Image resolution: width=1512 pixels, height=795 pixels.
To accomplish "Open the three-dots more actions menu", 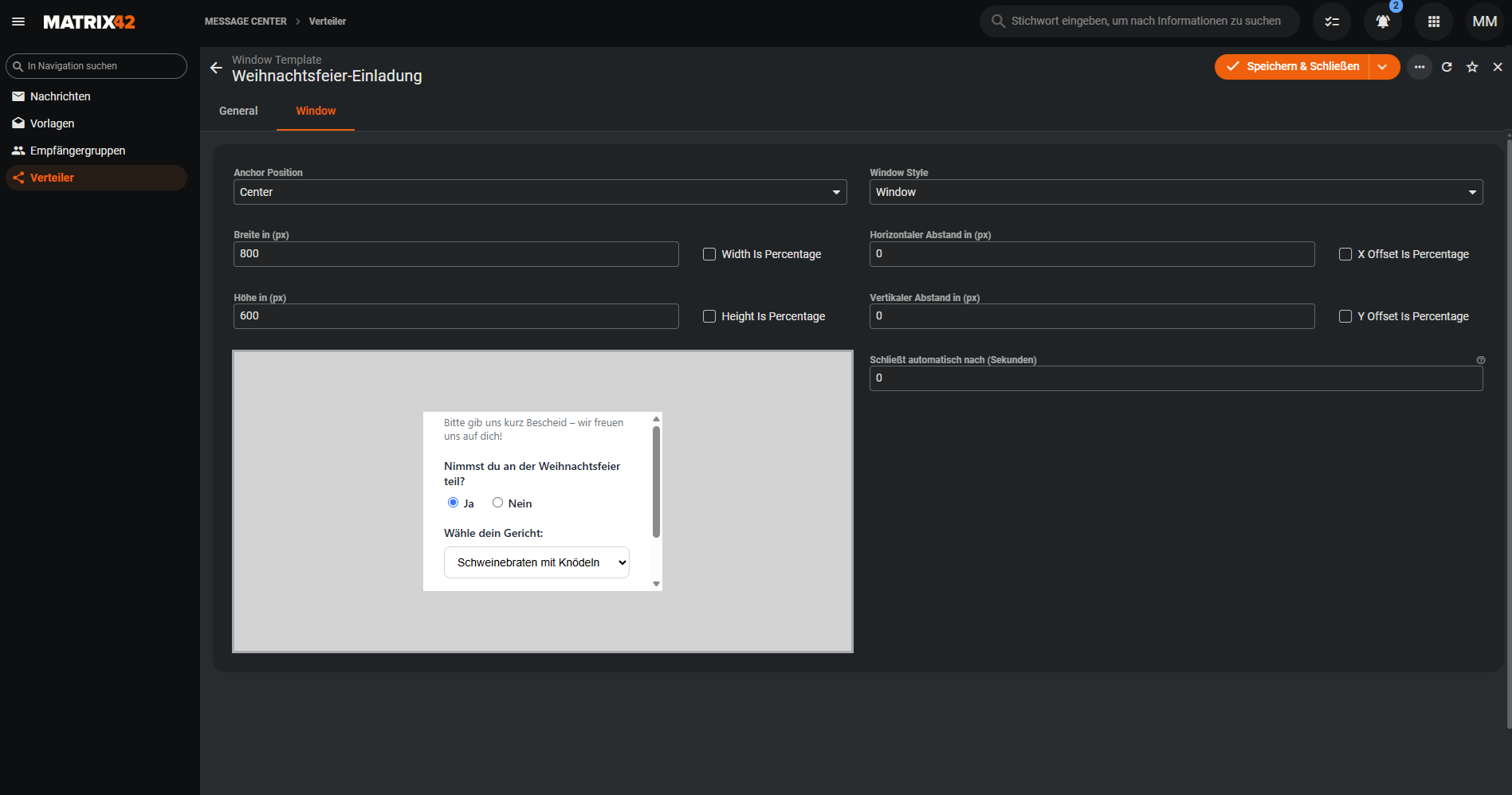I will (x=1420, y=67).
